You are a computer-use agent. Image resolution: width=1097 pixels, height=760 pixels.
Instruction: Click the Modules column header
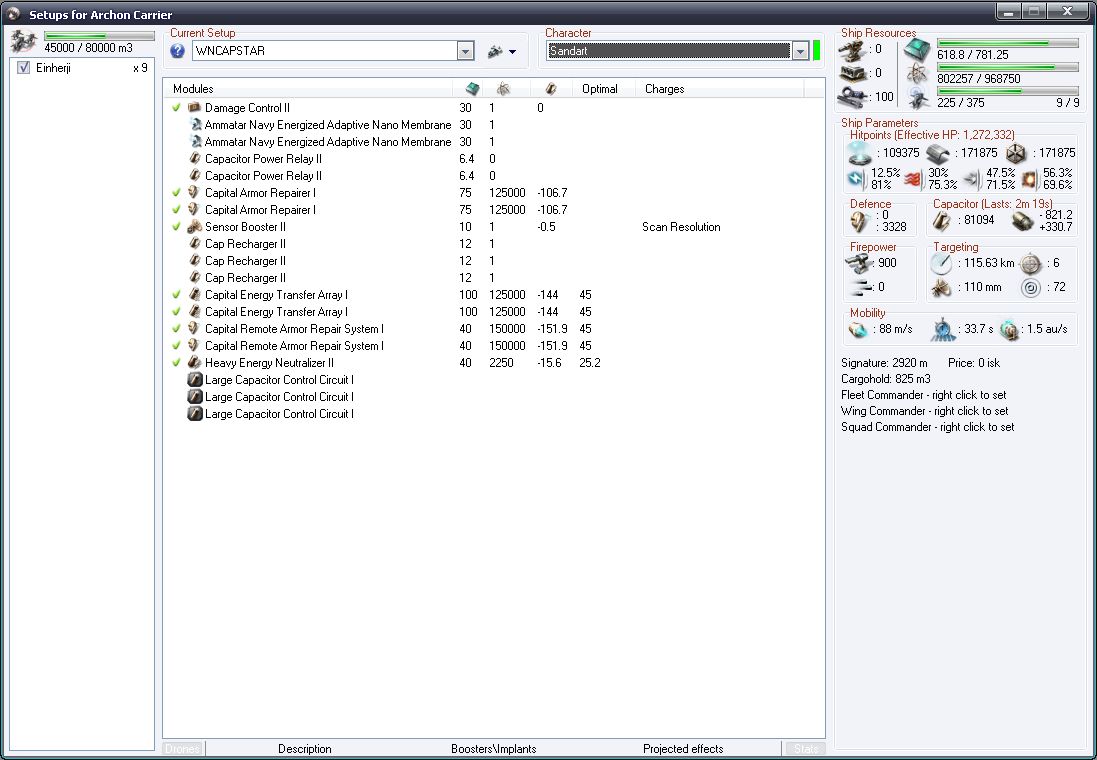coord(308,89)
